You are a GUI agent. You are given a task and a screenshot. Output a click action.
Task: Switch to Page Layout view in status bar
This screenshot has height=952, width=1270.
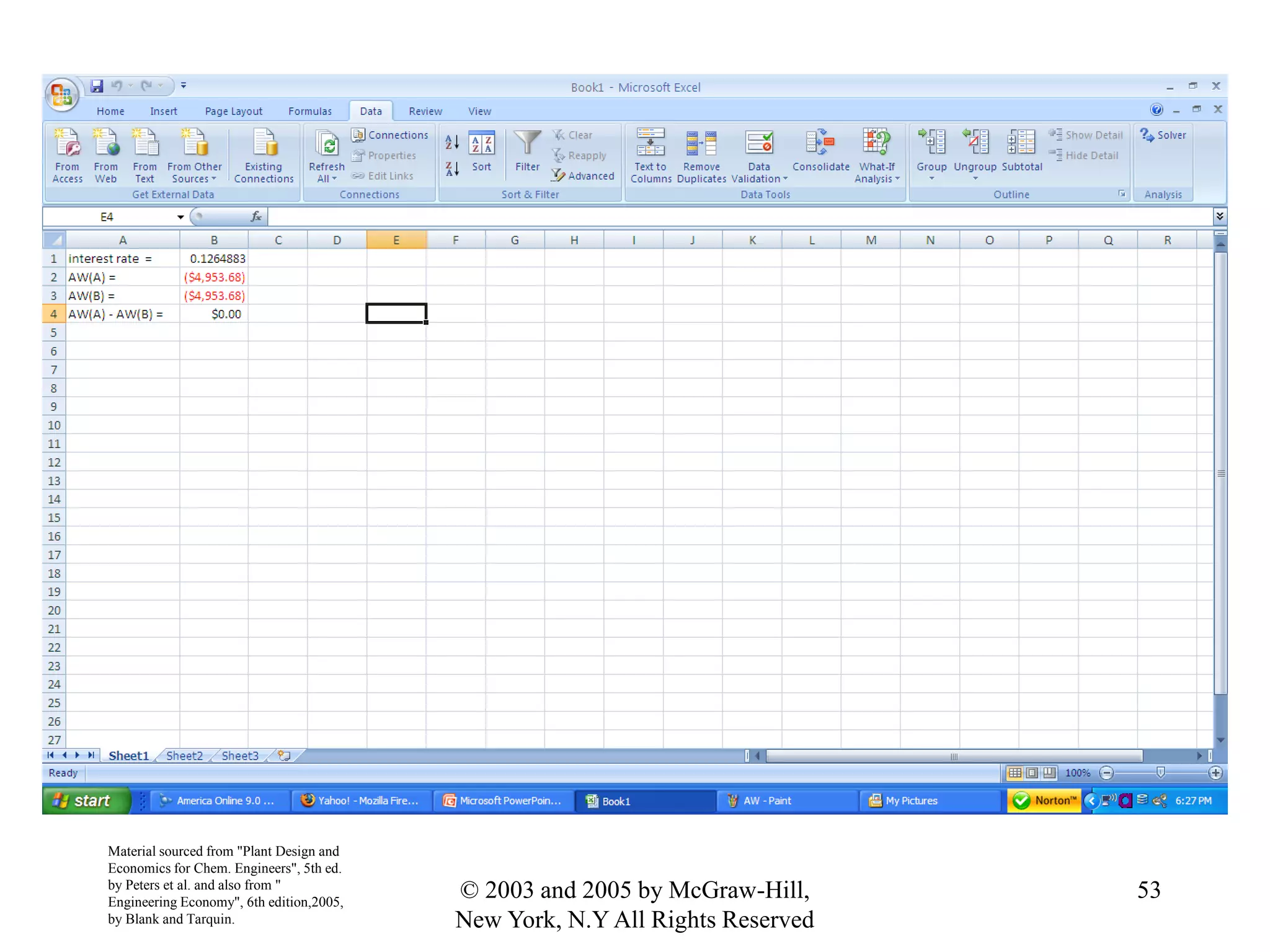pos(1032,773)
